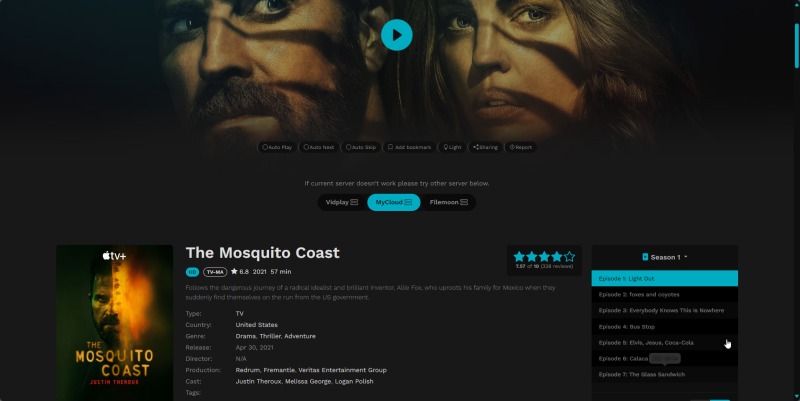
Task: Expand the Season 1 dropdown
Action: [664, 257]
